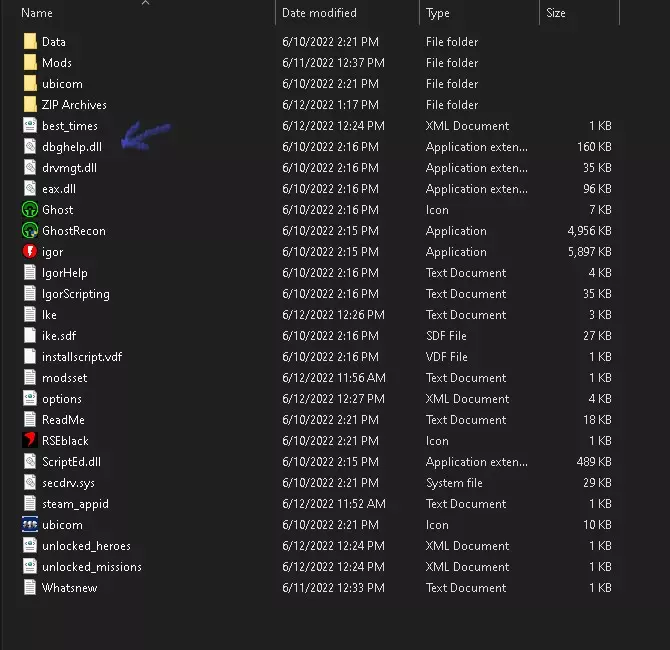Select the Whatsnew document icon
The height and width of the screenshot is (650, 670).
pos(30,588)
